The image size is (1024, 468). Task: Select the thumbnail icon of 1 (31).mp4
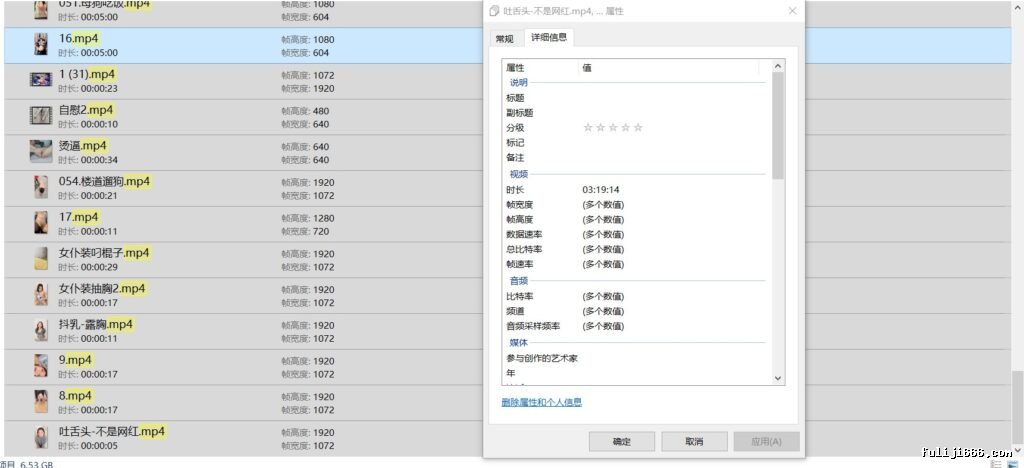40,80
